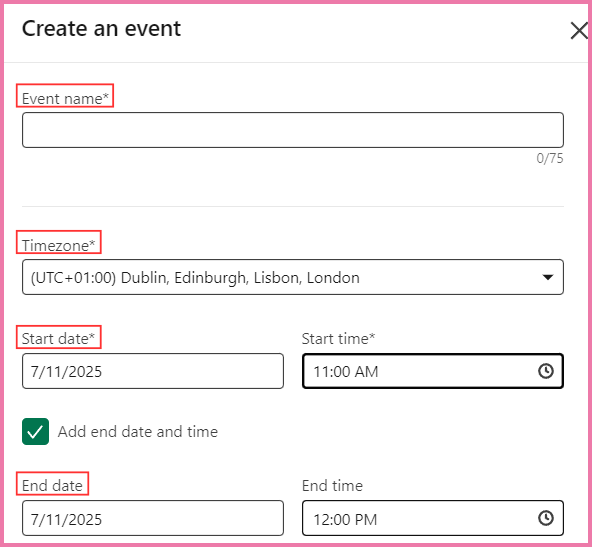Click the 0/75 character counter

coord(550,158)
